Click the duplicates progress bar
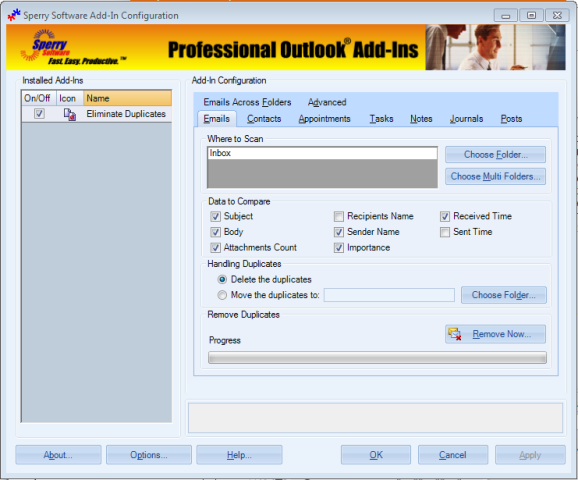Screen dimensions: 578x480 [x=377, y=358]
